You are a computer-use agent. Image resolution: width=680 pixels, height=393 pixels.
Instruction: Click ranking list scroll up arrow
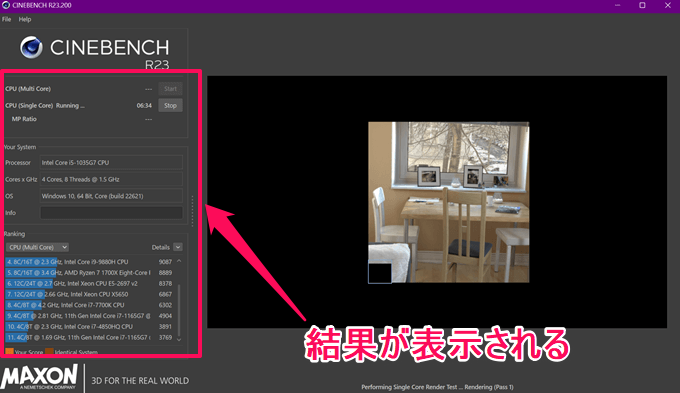point(179,261)
